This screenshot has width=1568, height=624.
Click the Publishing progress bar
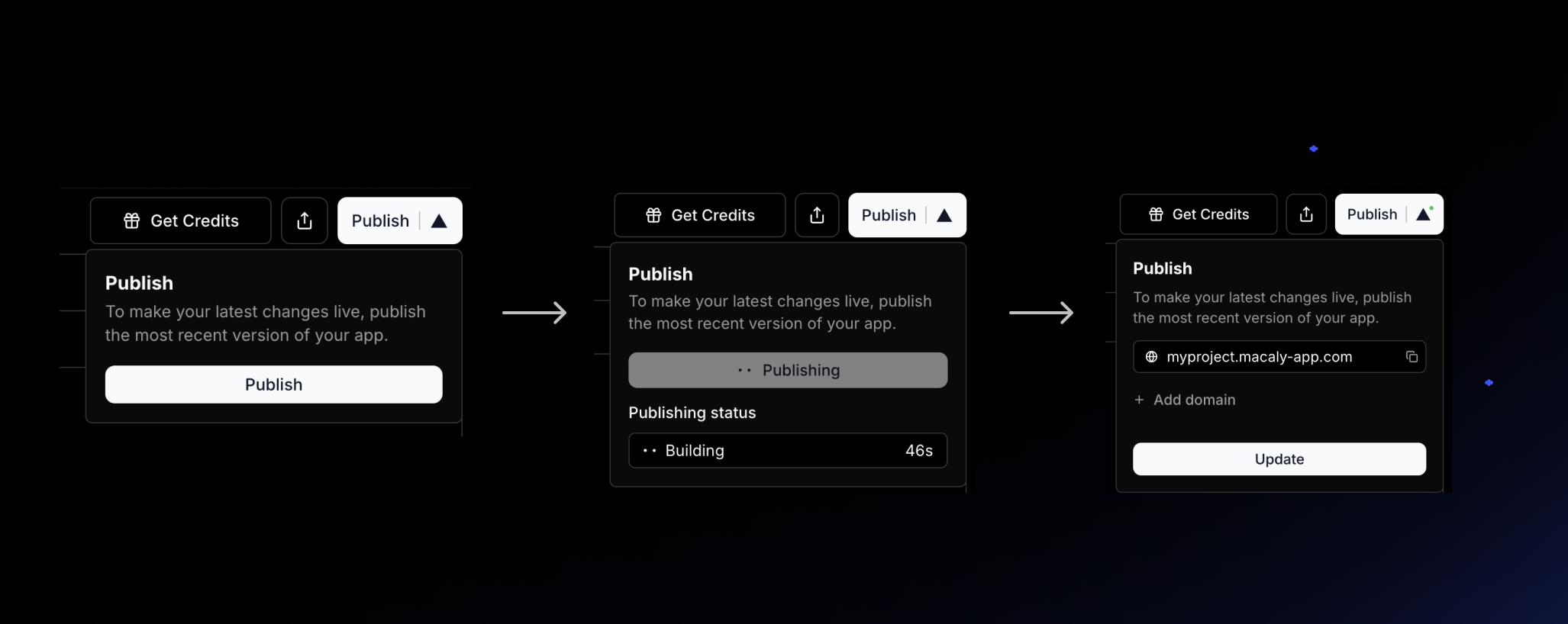[x=787, y=370]
